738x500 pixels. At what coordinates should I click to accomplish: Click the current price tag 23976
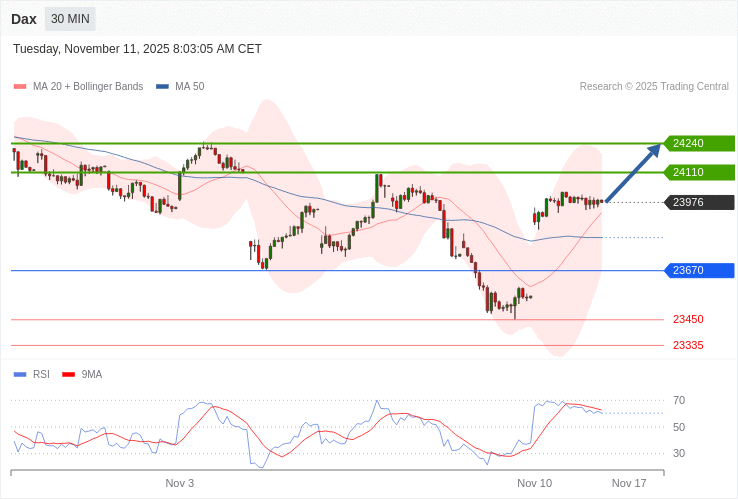699,202
